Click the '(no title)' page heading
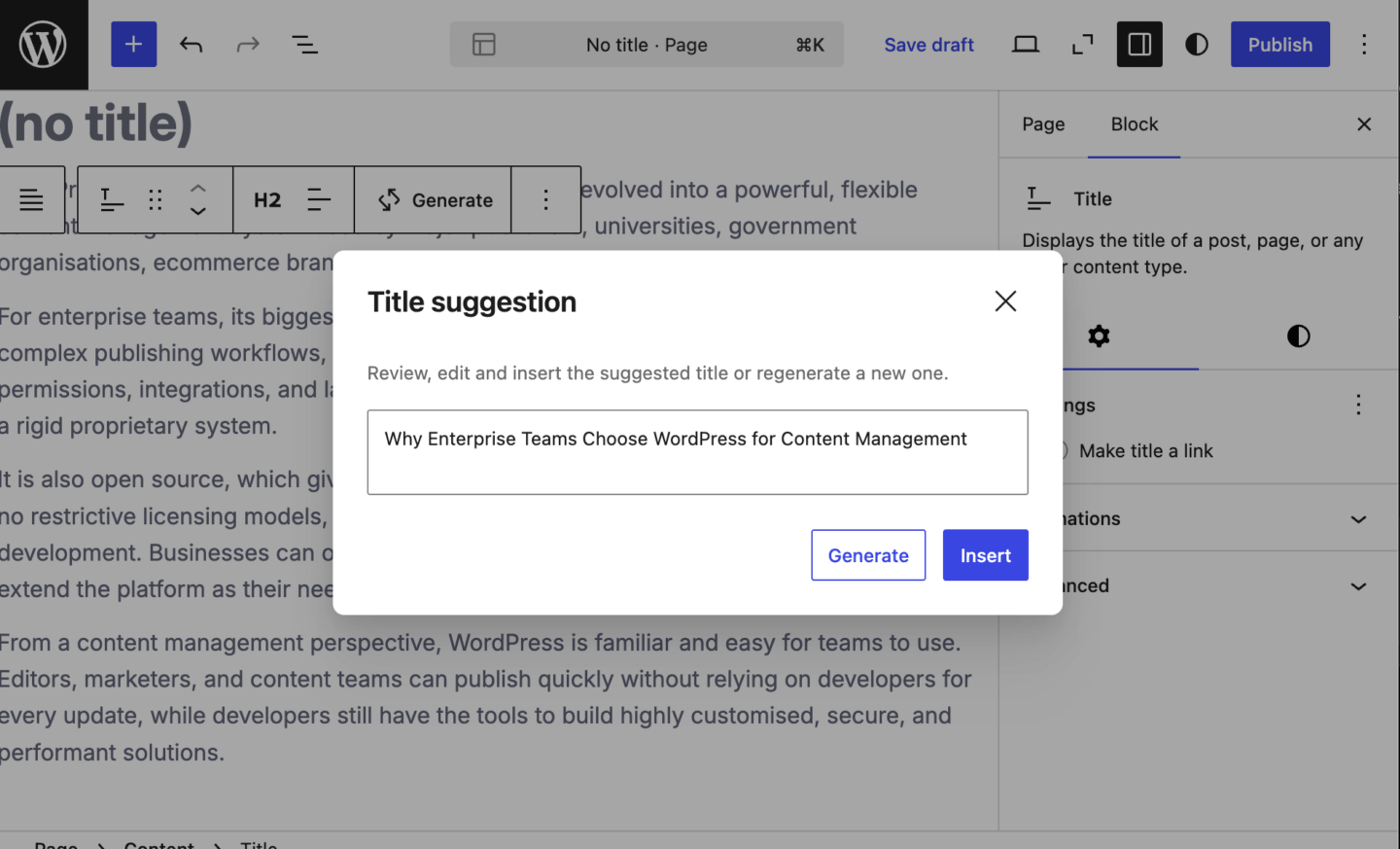Screen dimensions: 1400x849 pos(96,124)
